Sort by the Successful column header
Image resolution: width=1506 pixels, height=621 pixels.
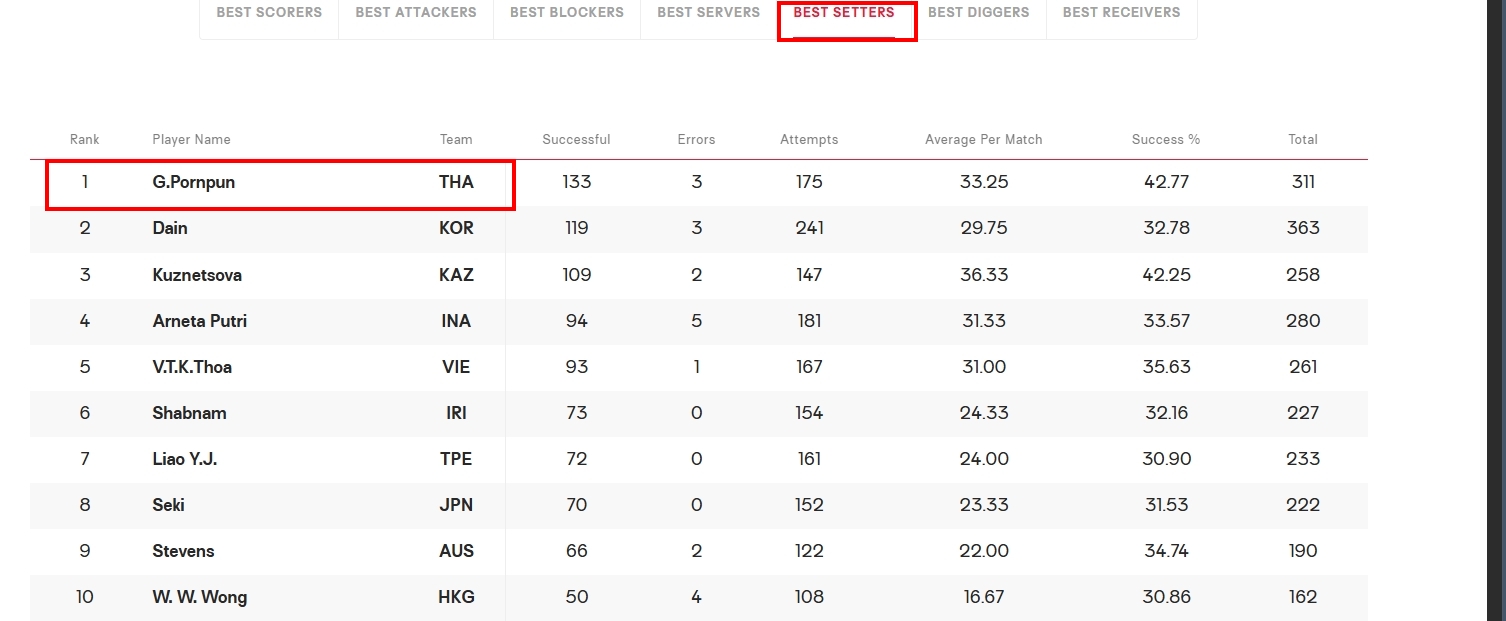click(576, 140)
